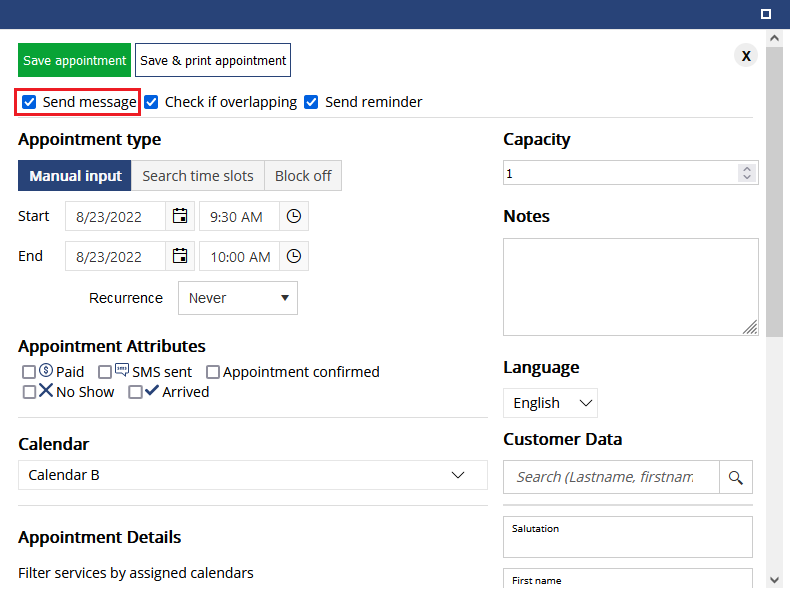The height and width of the screenshot is (593, 790).
Task: Click the Appointment Attributes heading
Action: [x=112, y=346]
